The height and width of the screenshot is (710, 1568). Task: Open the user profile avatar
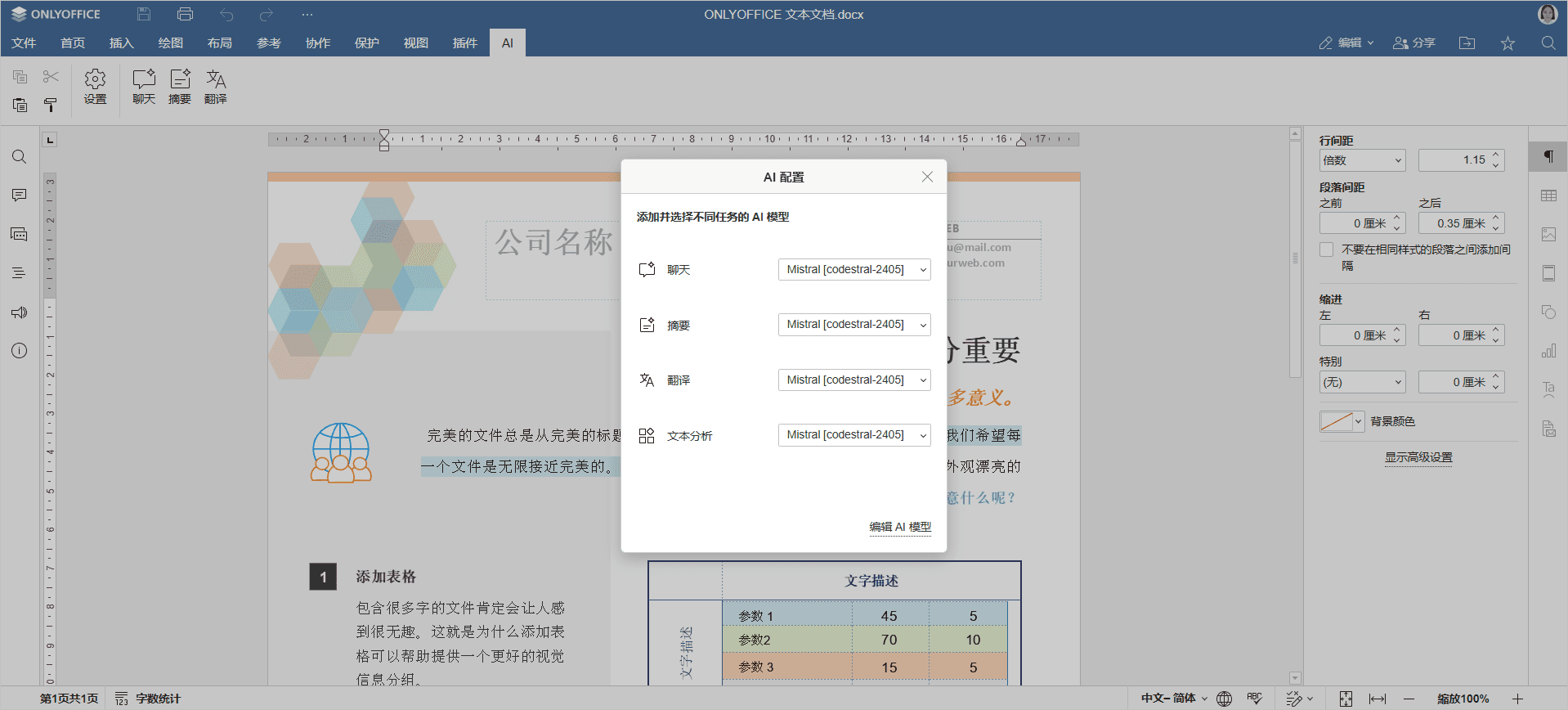1548,14
